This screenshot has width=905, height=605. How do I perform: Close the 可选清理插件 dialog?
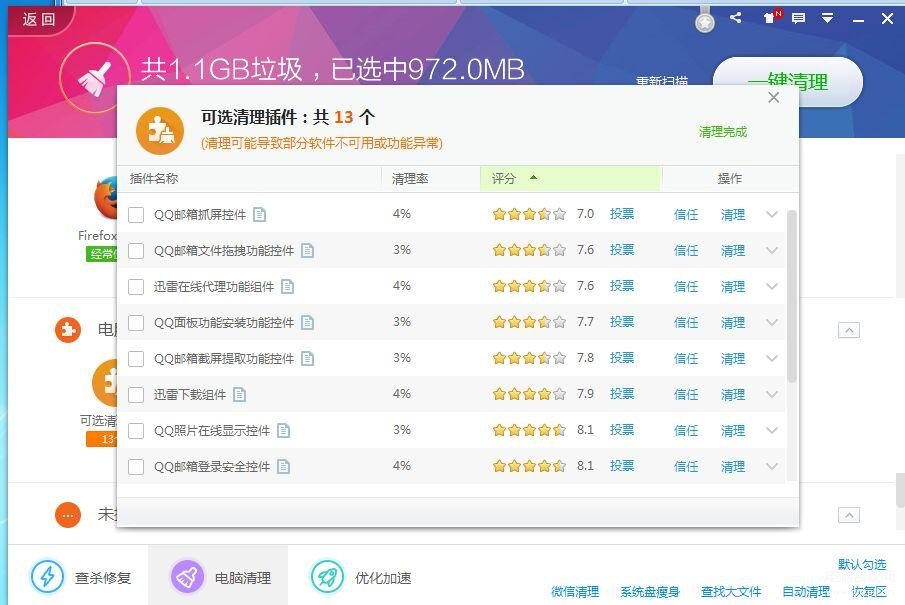(x=773, y=98)
